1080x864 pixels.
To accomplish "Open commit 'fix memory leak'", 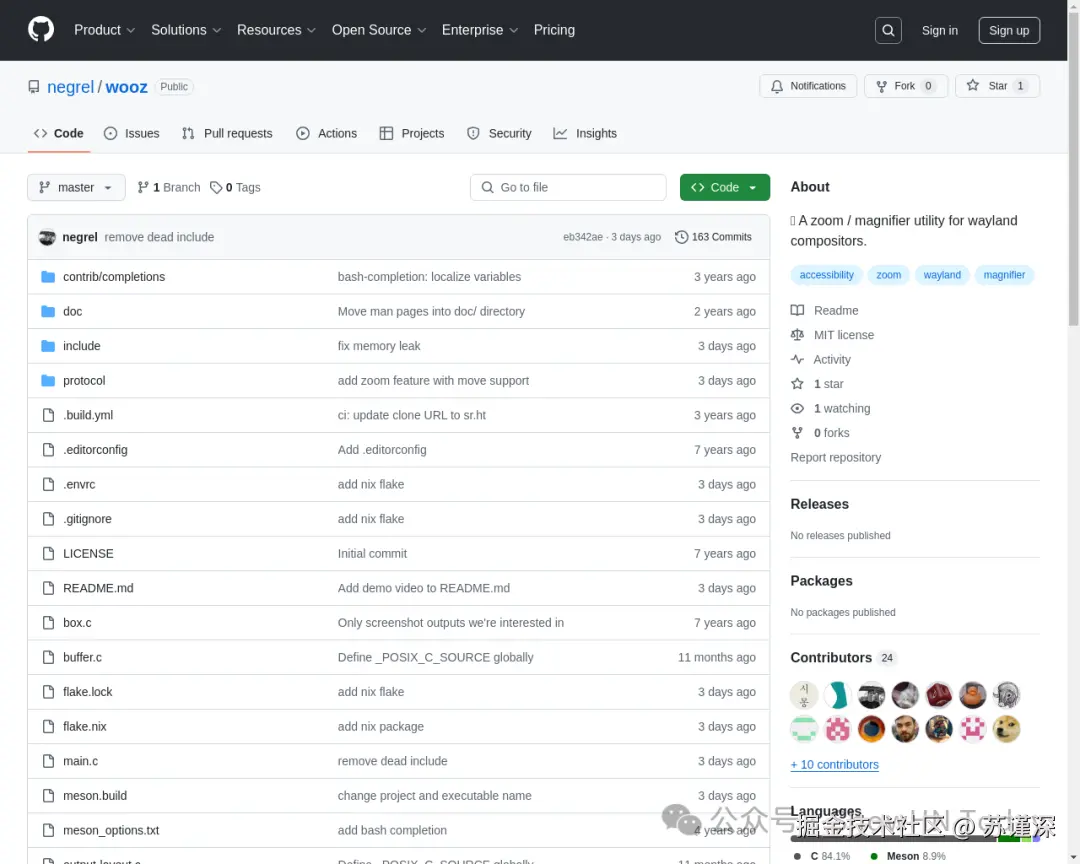I will pyautogui.click(x=379, y=346).
